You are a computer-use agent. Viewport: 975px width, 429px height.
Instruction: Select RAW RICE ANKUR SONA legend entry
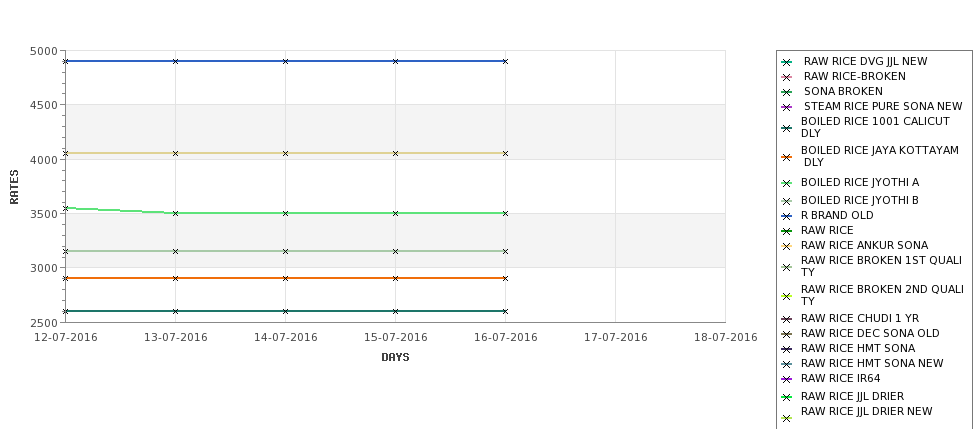pos(864,245)
